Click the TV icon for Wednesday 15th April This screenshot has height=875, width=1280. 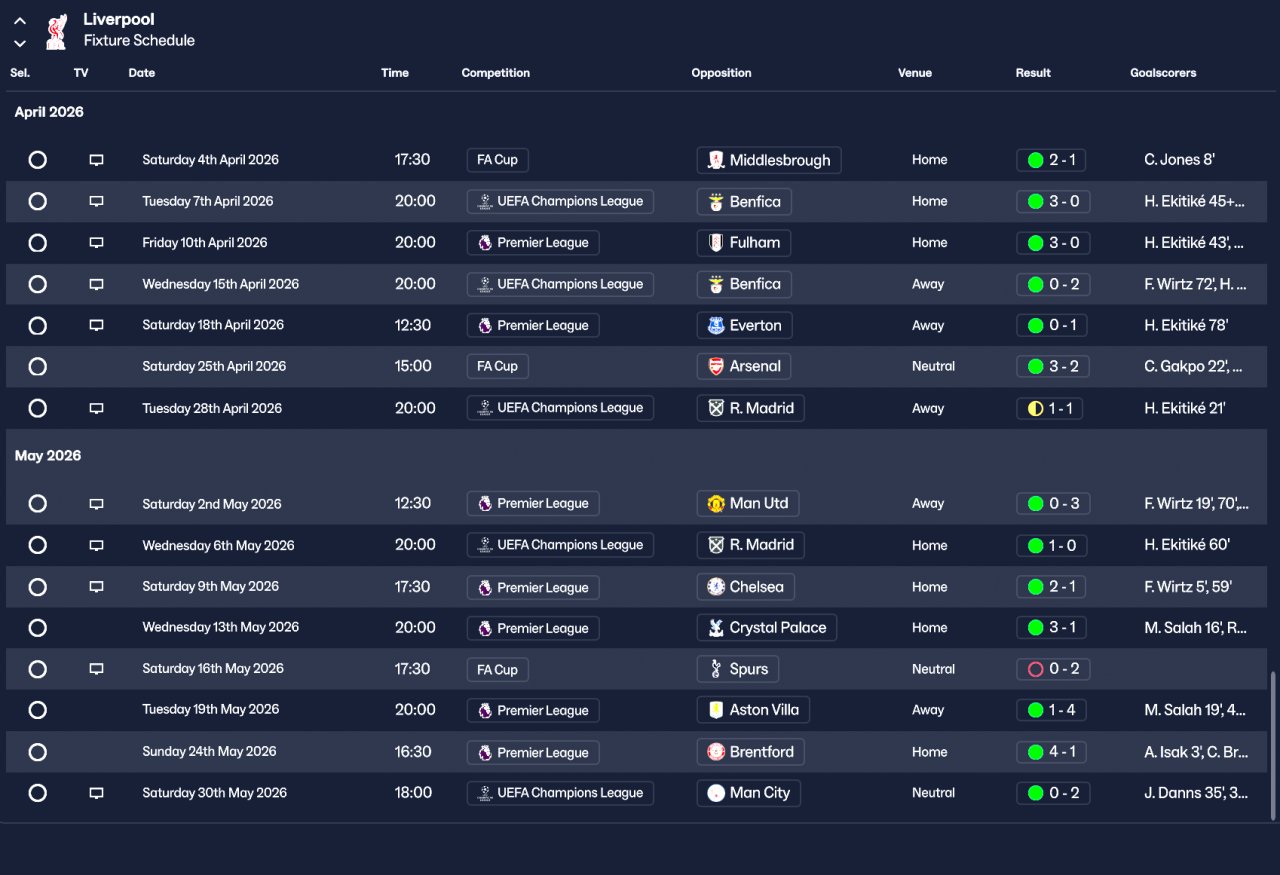click(x=96, y=284)
